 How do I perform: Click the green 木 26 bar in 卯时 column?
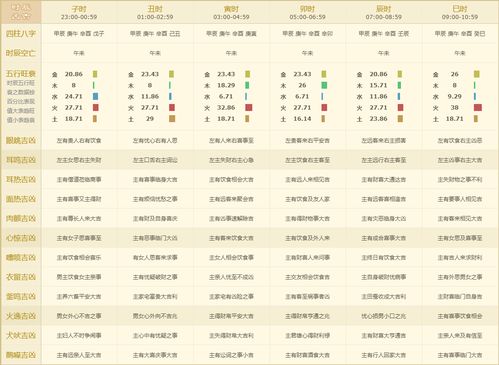pyautogui.click(x=324, y=85)
